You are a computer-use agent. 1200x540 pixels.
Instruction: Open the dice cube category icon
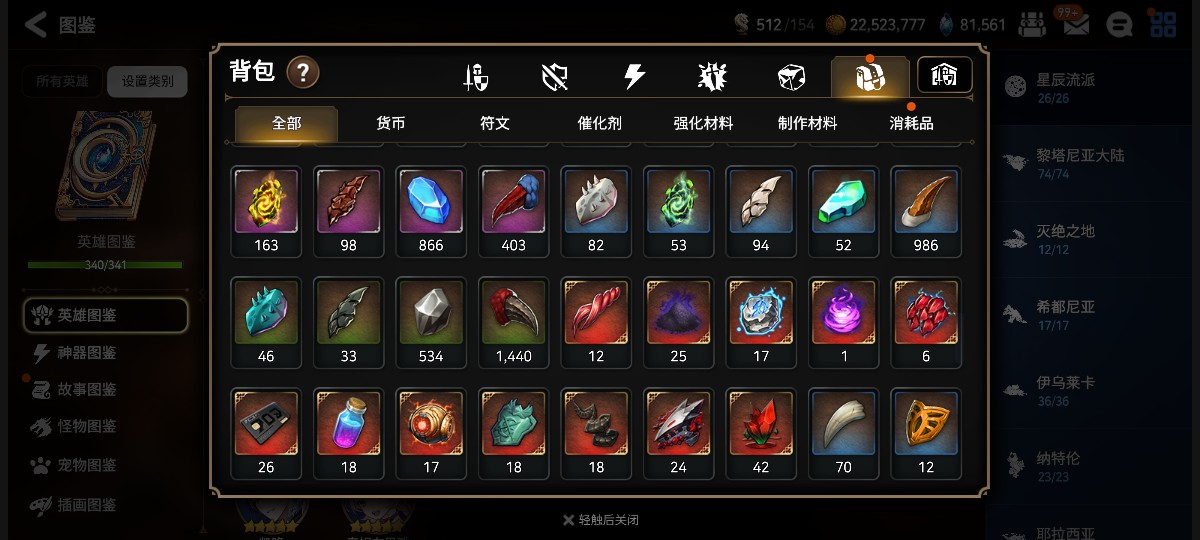pos(791,77)
